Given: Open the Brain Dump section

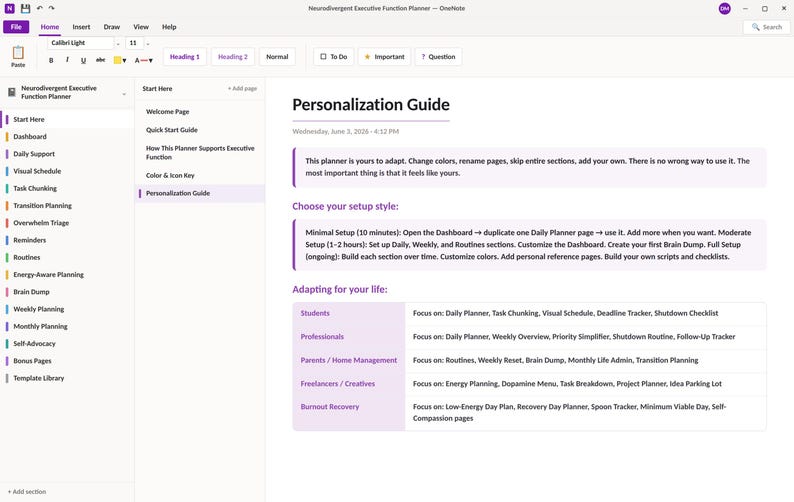Looking at the screenshot, I should click(67, 292).
